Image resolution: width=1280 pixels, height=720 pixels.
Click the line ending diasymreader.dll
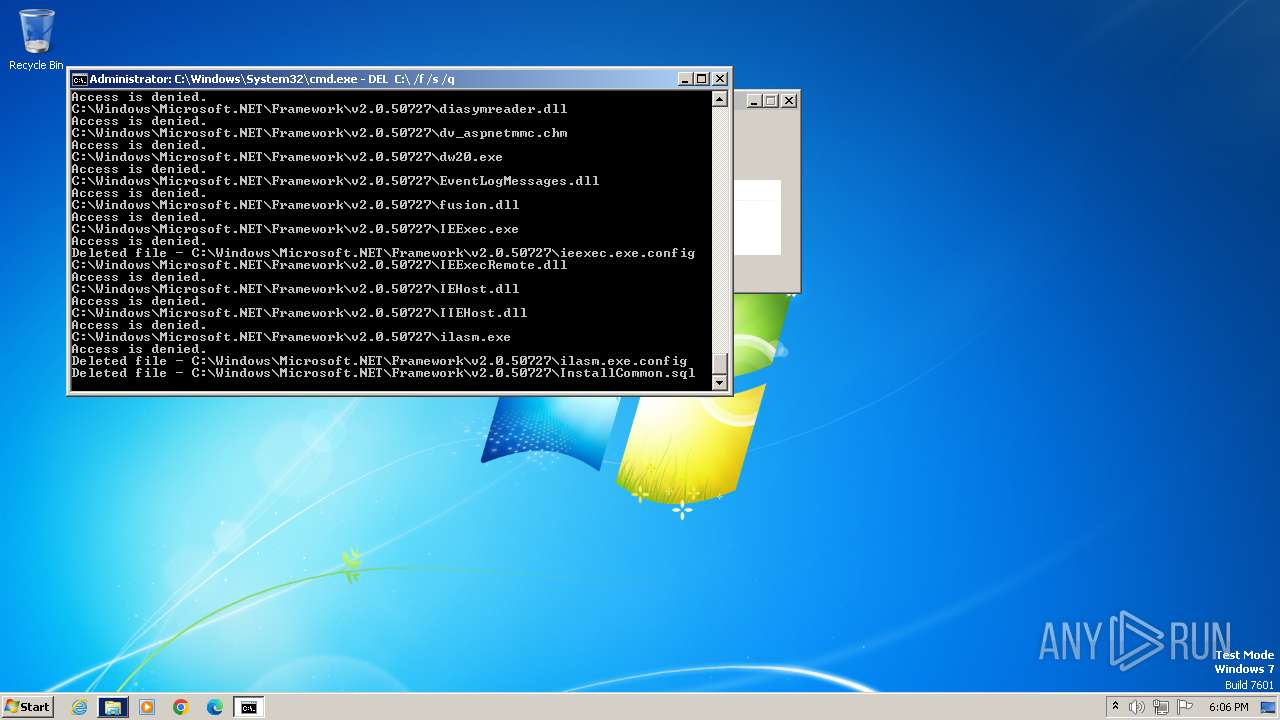tap(319, 109)
